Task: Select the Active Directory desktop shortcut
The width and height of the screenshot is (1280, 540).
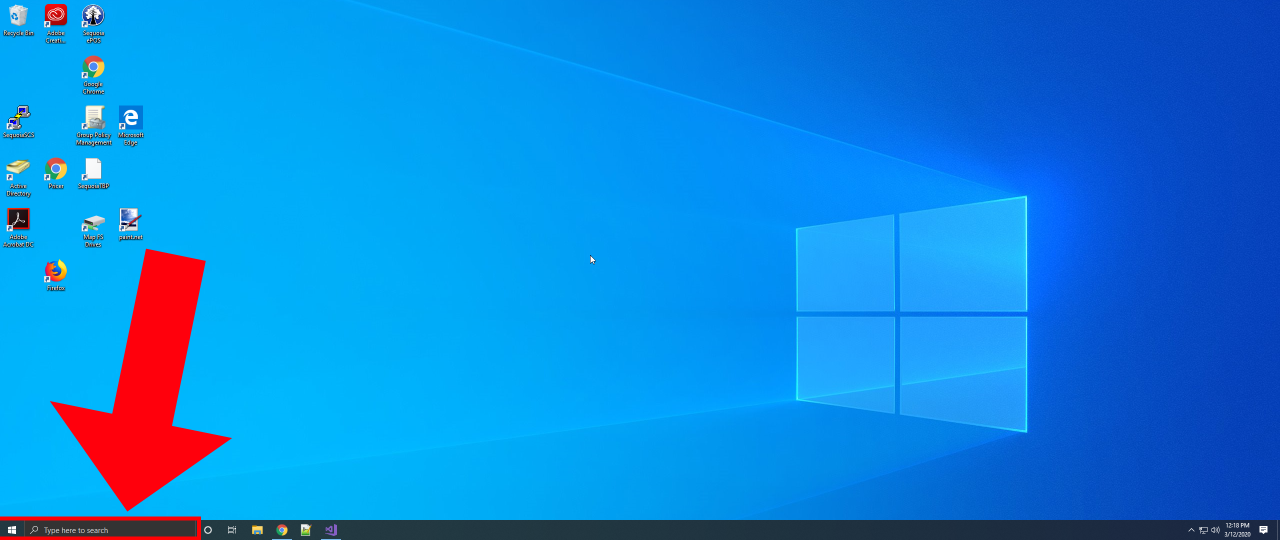Action: pyautogui.click(x=18, y=170)
